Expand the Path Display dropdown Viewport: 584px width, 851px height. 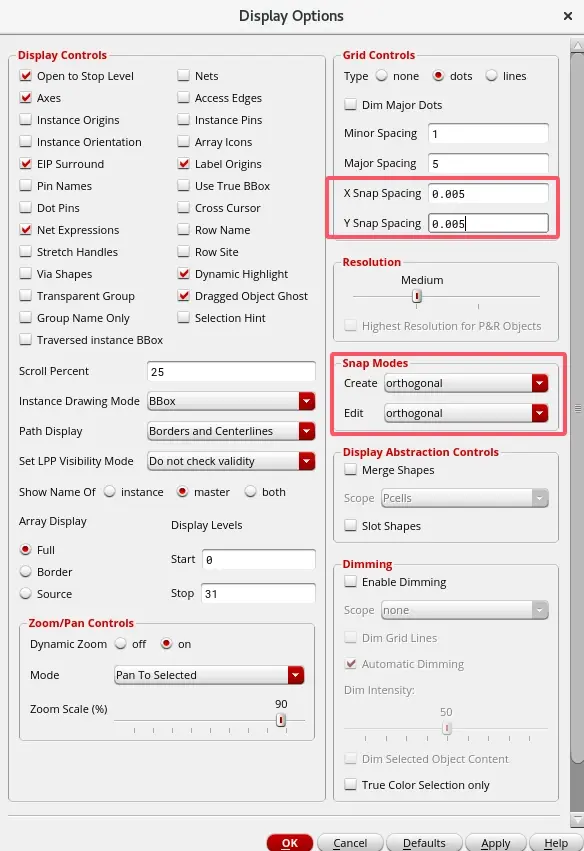231,431
